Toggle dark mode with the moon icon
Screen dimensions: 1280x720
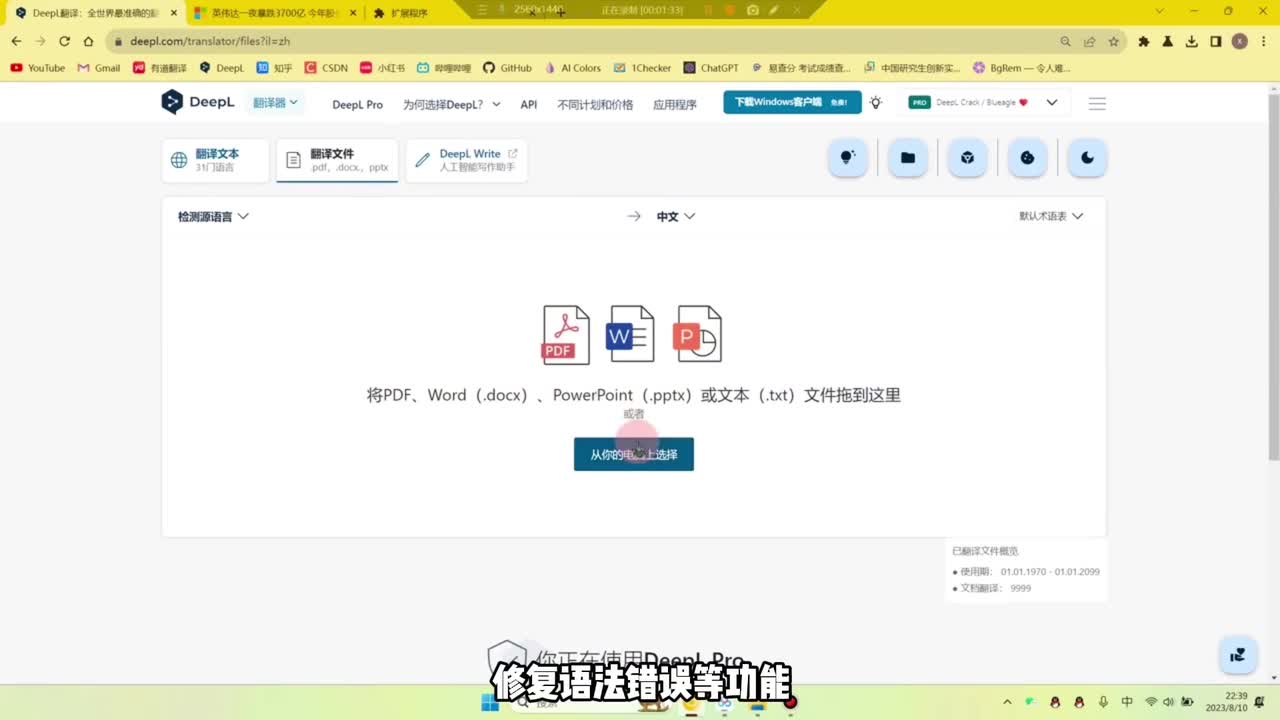[x=1087, y=158]
